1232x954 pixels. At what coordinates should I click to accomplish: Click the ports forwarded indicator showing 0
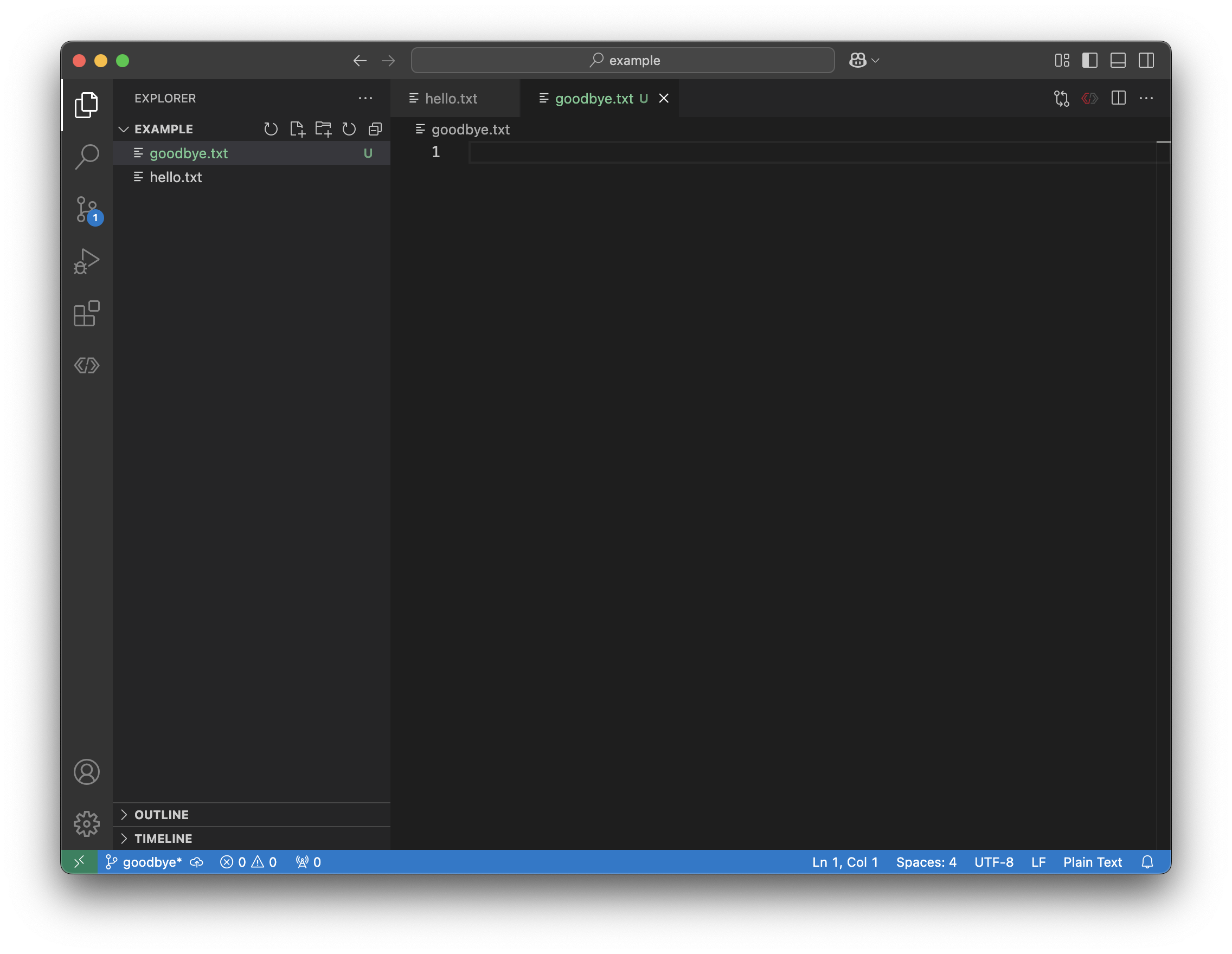tap(308, 862)
